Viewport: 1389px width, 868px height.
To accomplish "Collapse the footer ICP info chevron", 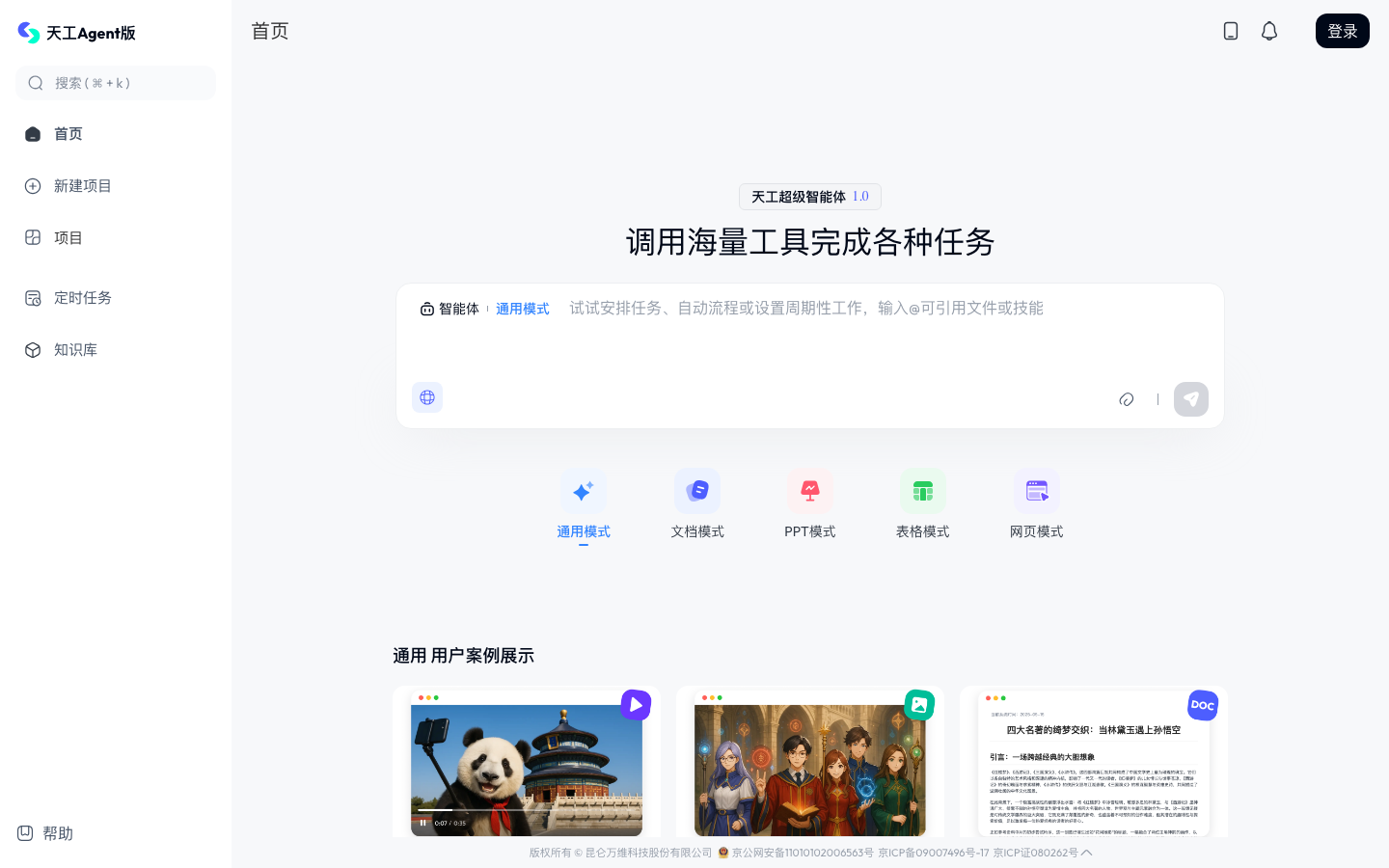I will (x=1086, y=853).
